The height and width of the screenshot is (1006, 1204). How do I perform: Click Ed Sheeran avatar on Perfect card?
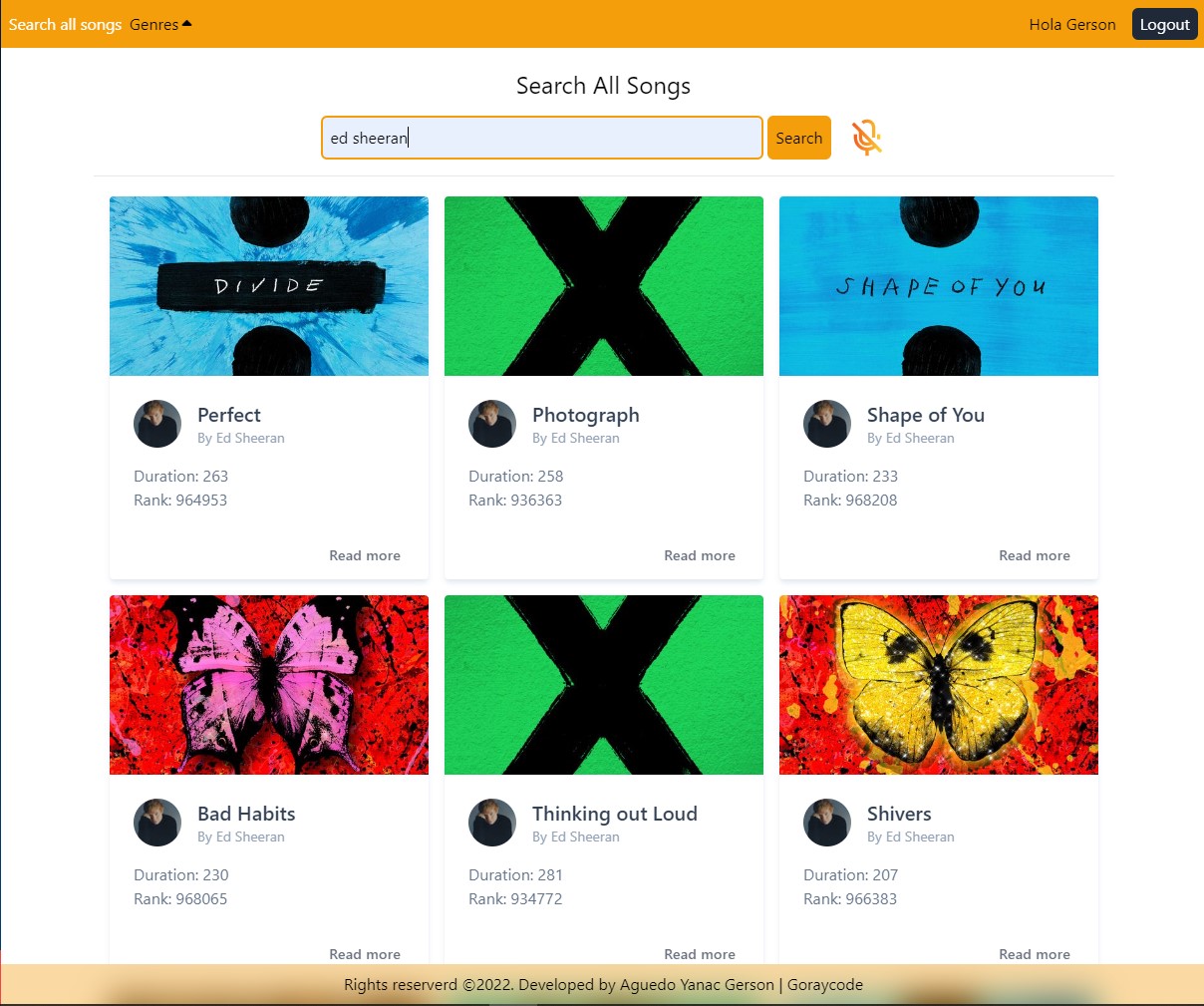pyautogui.click(x=157, y=424)
